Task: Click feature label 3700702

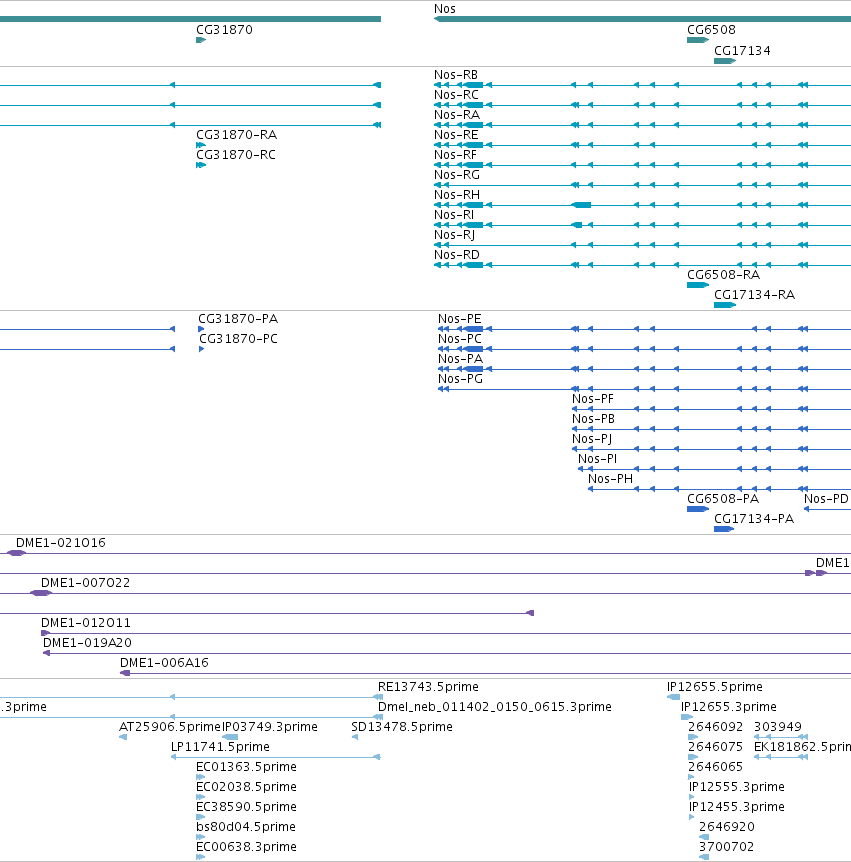Action: pyautogui.click(x=726, y=847)
